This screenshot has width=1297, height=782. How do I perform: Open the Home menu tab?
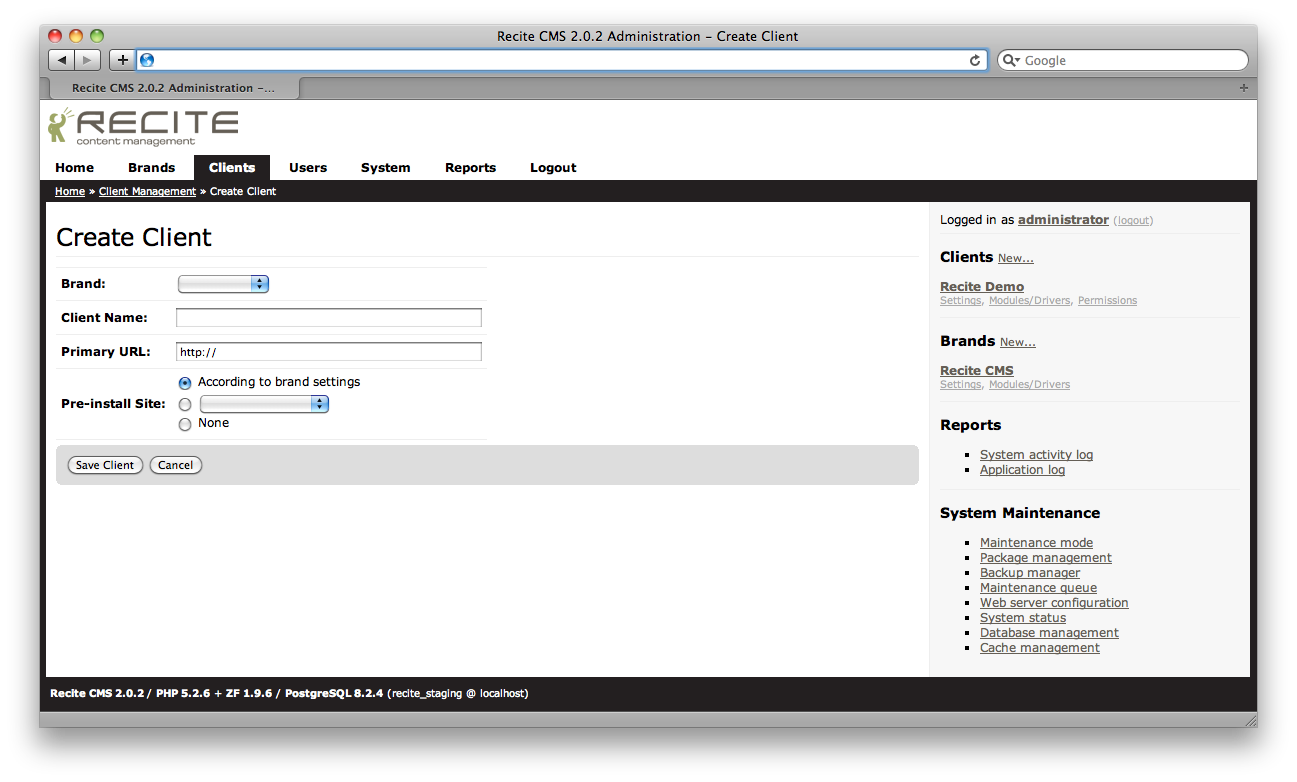click(x=75, y=168)
